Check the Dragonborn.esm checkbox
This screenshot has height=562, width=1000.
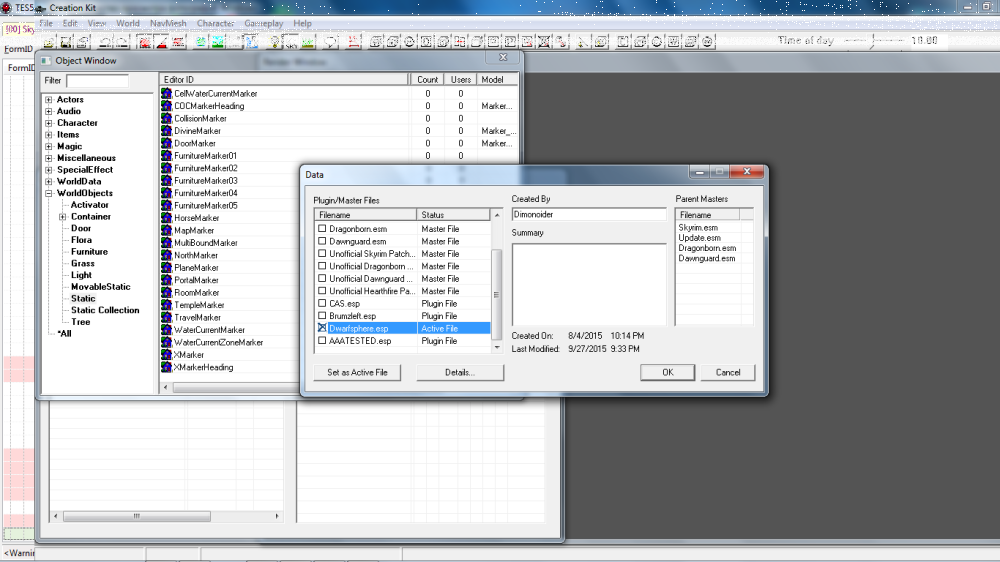[322, 228]
